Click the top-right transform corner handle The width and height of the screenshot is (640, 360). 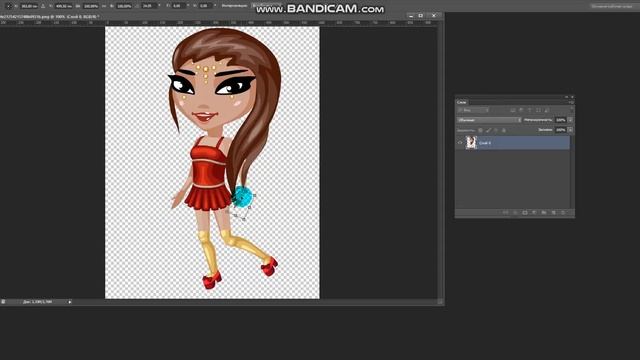(254, 196)
